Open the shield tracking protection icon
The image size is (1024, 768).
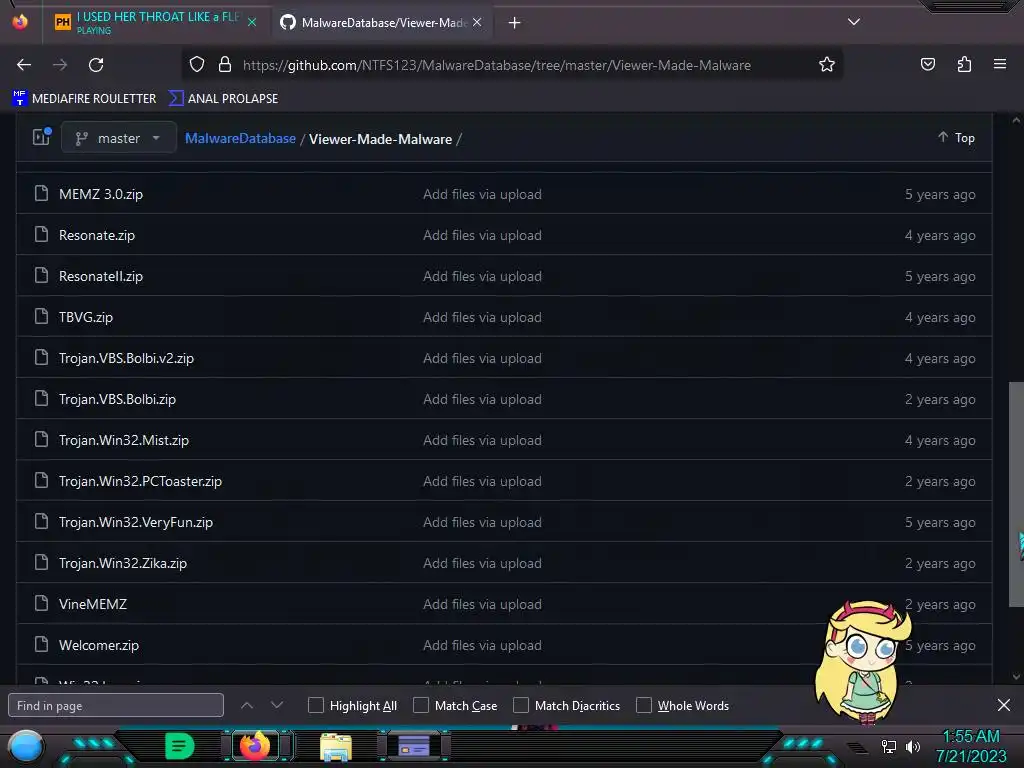pos(197,65)
